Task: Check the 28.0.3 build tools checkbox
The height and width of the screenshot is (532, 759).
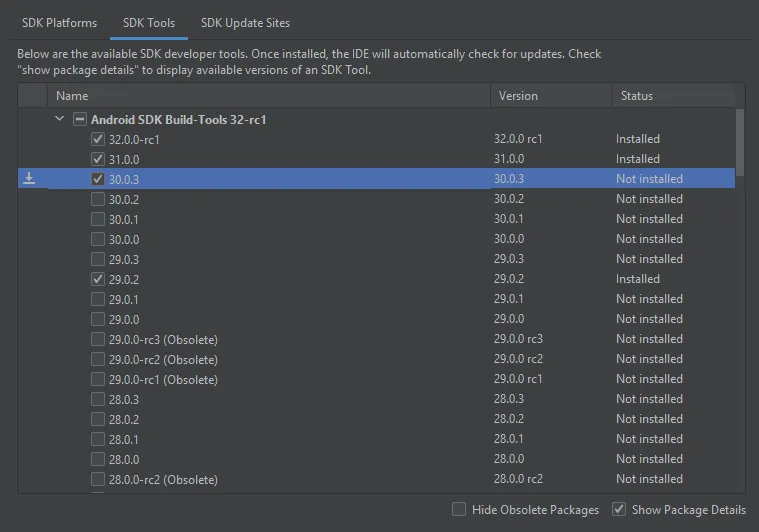Action: click(98, 399)
